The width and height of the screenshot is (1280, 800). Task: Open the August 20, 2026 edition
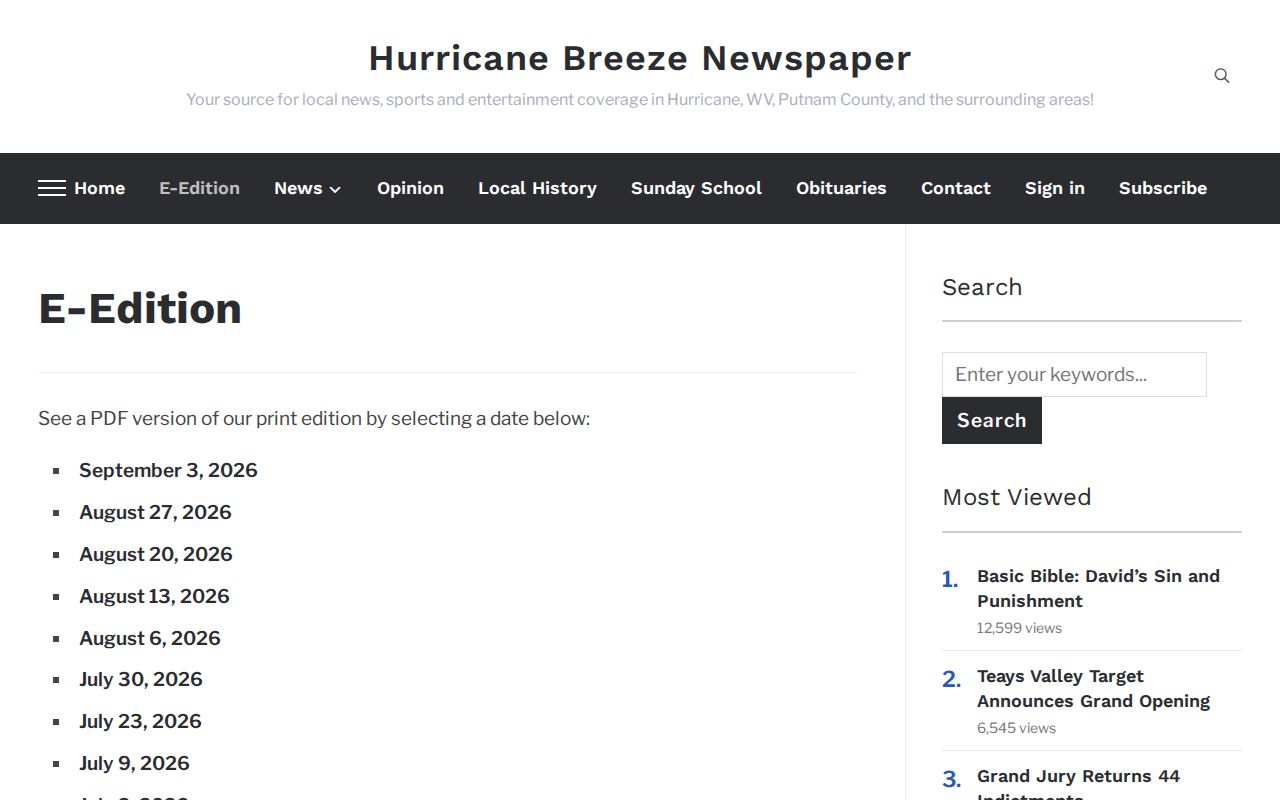pyautogui.click(x=156, y=554)
